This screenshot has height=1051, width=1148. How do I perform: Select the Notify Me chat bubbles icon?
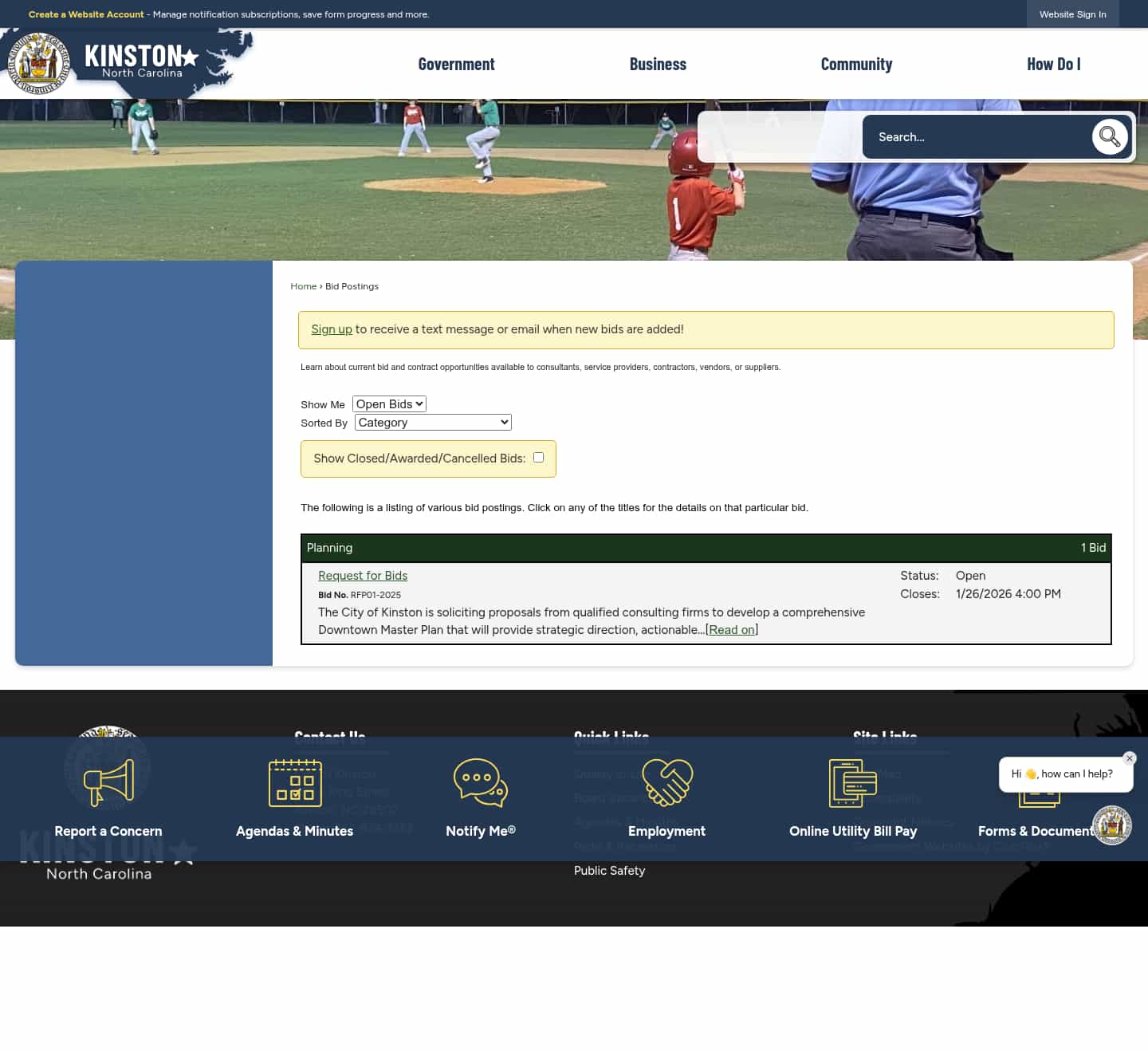(481, 783)
